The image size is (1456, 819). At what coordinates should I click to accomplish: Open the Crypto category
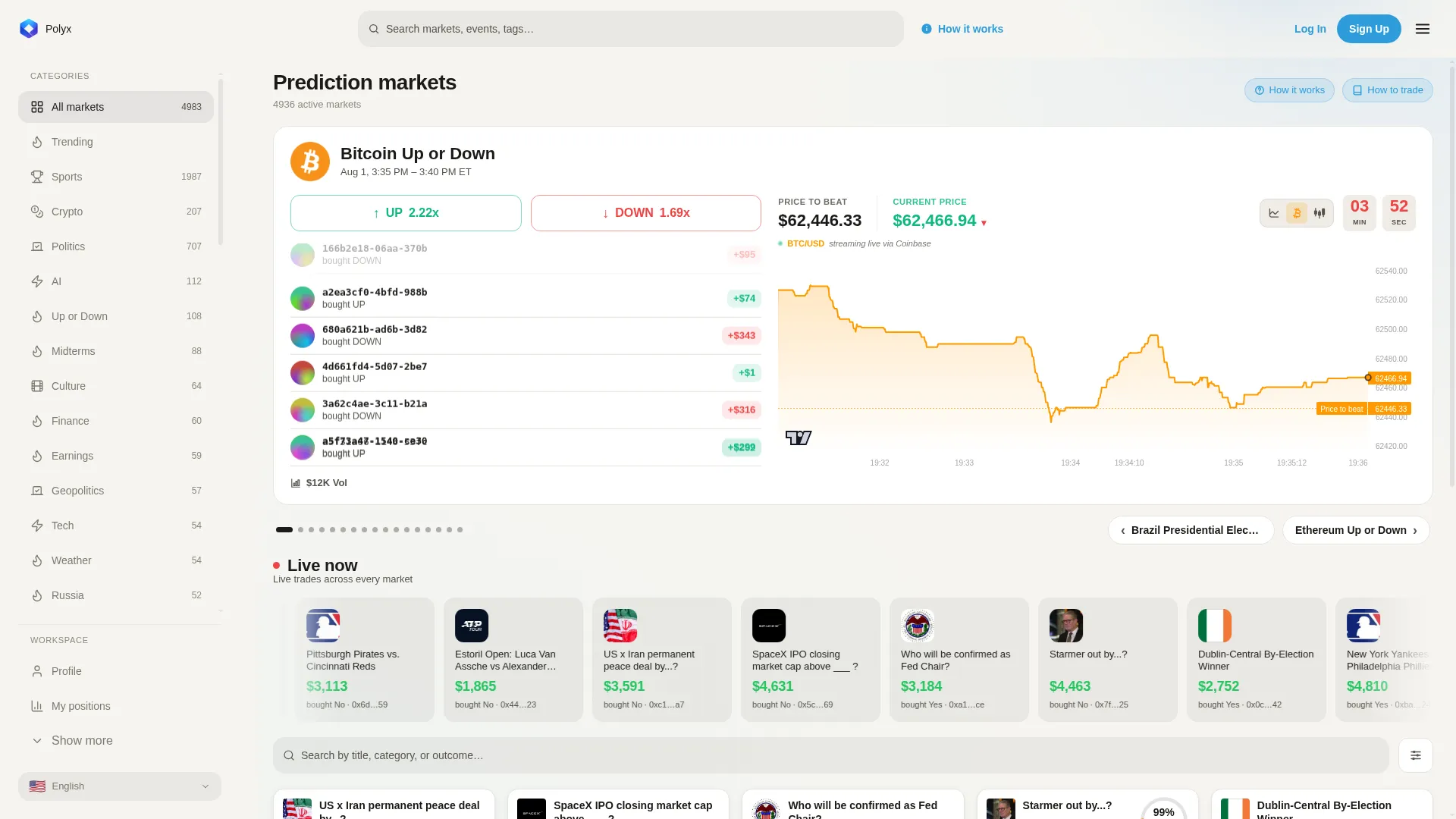click(116, 212)
